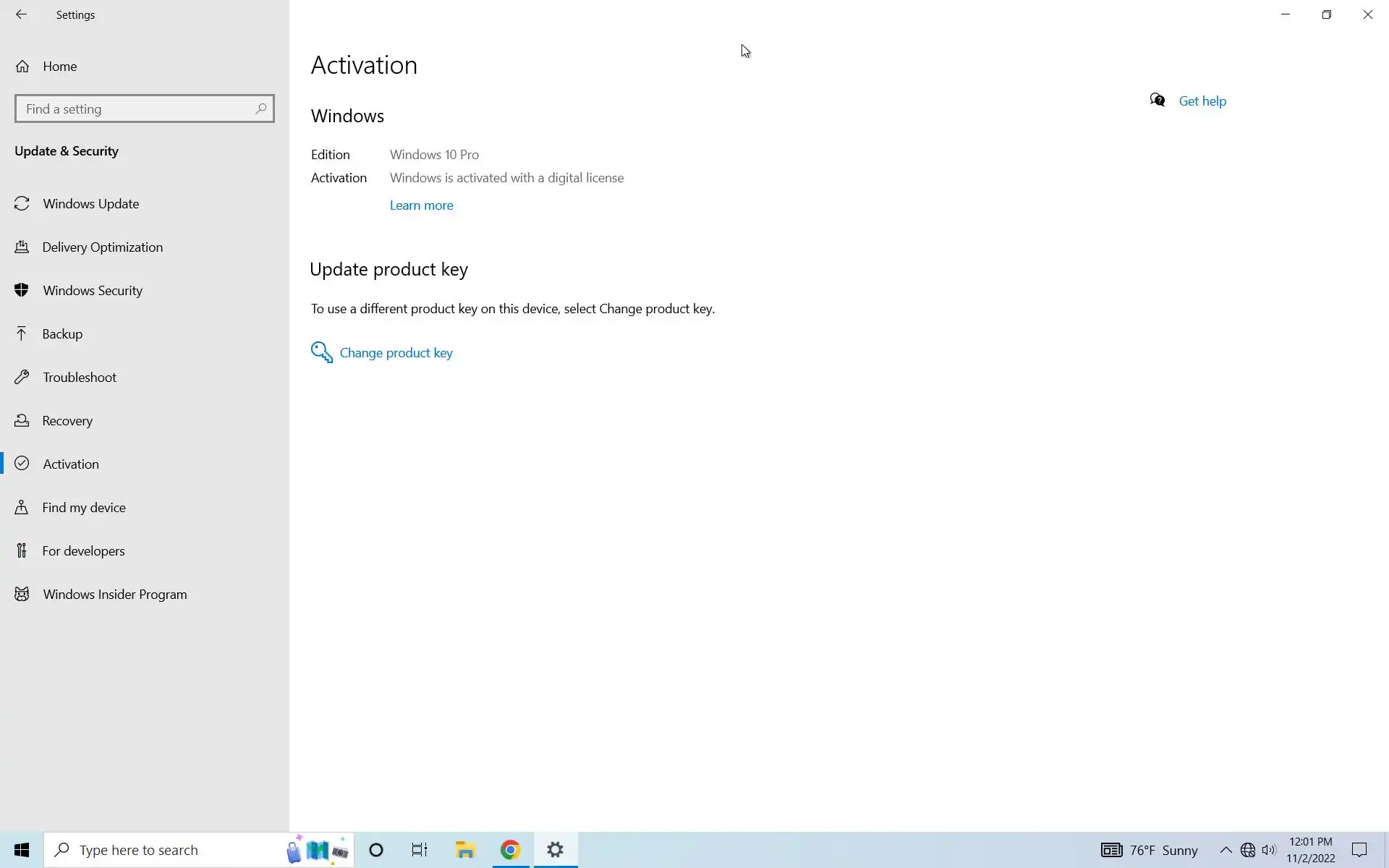Open the Activation sidebar item

click(x=71, y=464)
